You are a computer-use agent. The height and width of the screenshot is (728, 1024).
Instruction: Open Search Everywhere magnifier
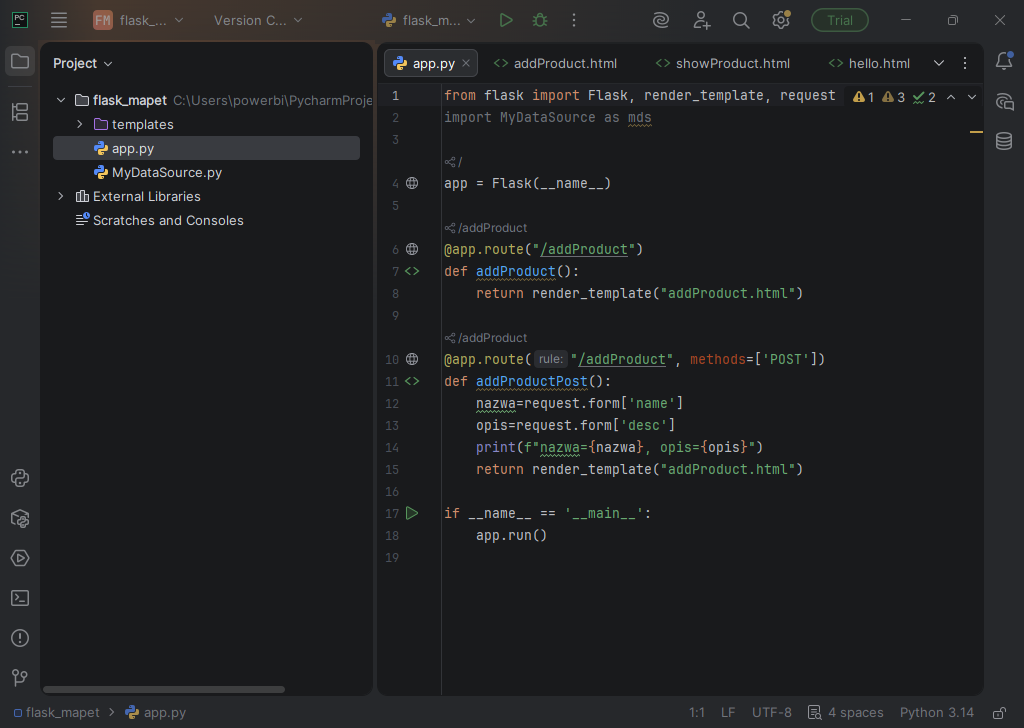tap(741, 20)
